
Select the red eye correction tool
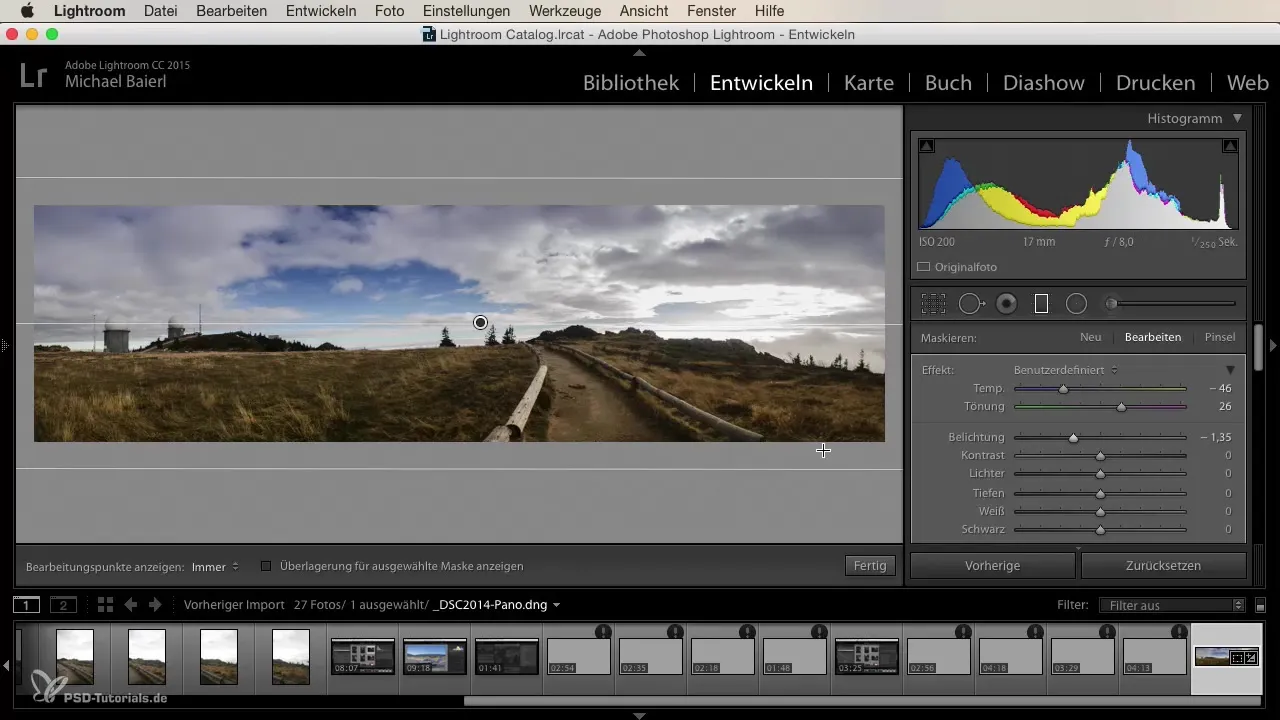point(1007,303)
